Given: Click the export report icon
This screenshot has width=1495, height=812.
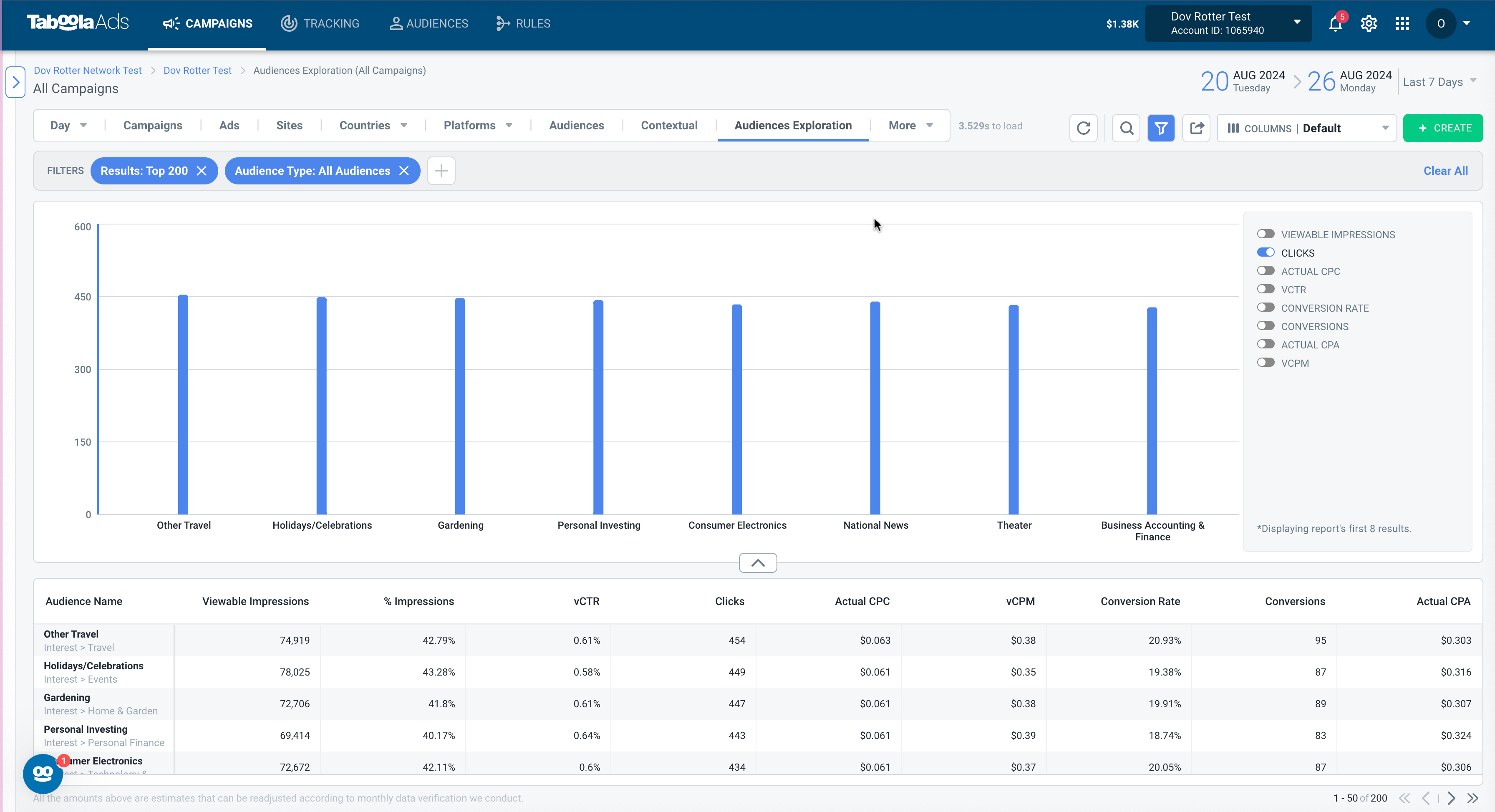Looking at the screenshot, I should click(1196, 128).
